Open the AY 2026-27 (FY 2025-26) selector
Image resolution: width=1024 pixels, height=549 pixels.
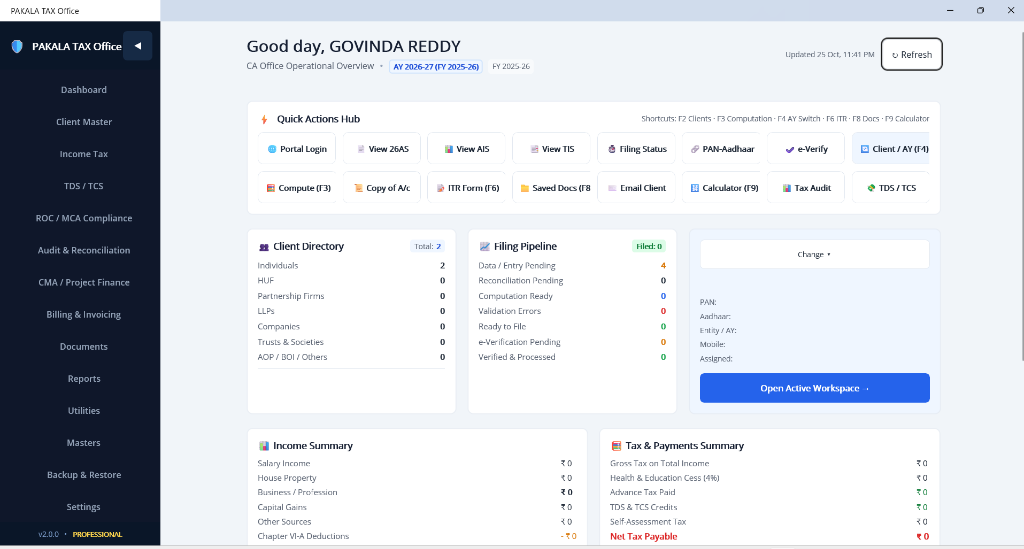coord(436,67)
